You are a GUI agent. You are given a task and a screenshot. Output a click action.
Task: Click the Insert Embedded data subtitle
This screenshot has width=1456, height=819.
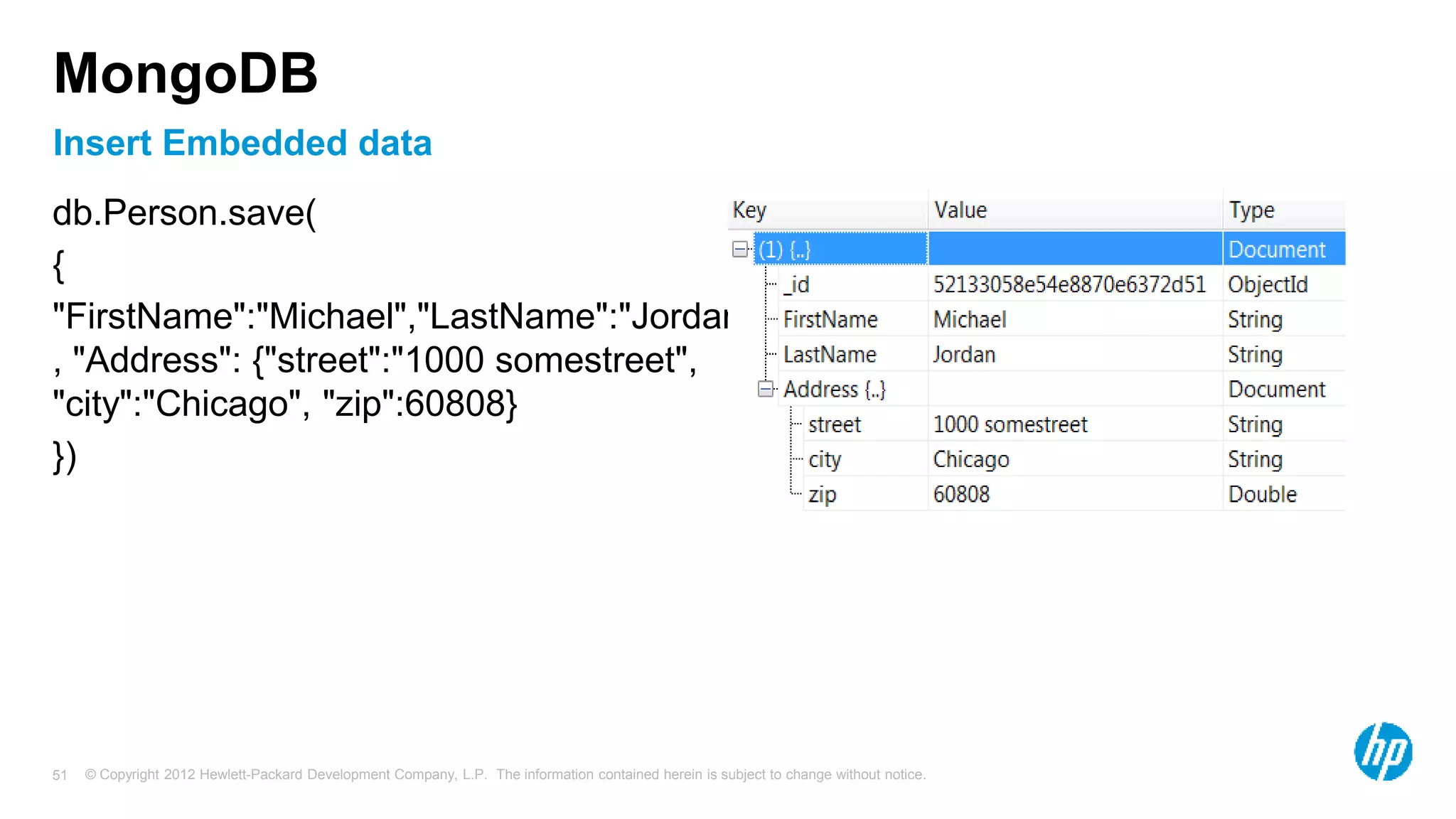pyautogui.click(x=242, y=143)
